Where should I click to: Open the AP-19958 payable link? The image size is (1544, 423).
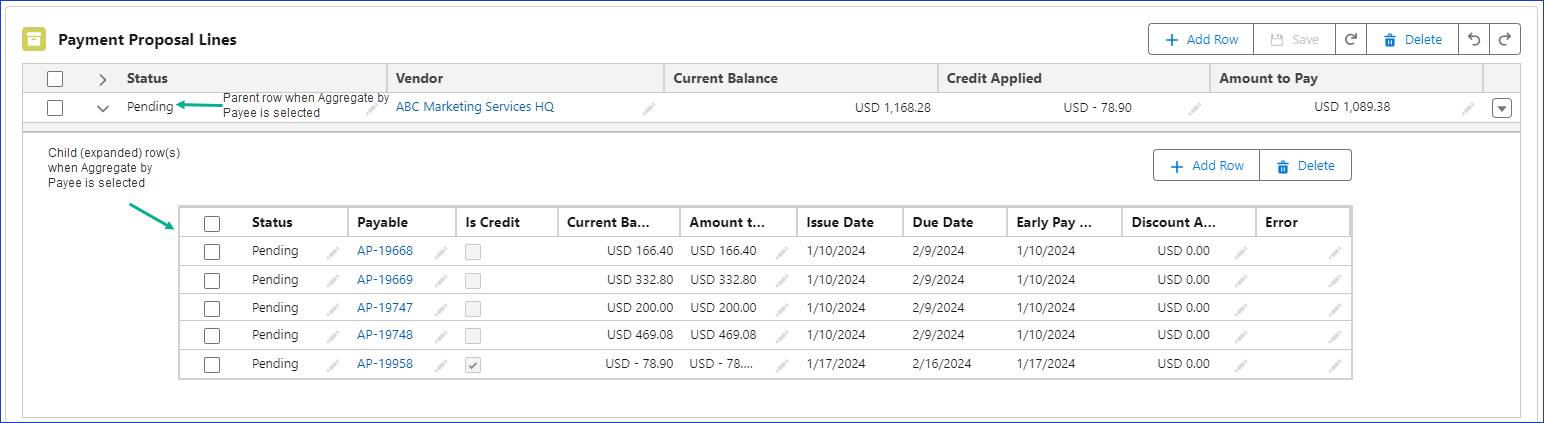[x=385, y=364]
